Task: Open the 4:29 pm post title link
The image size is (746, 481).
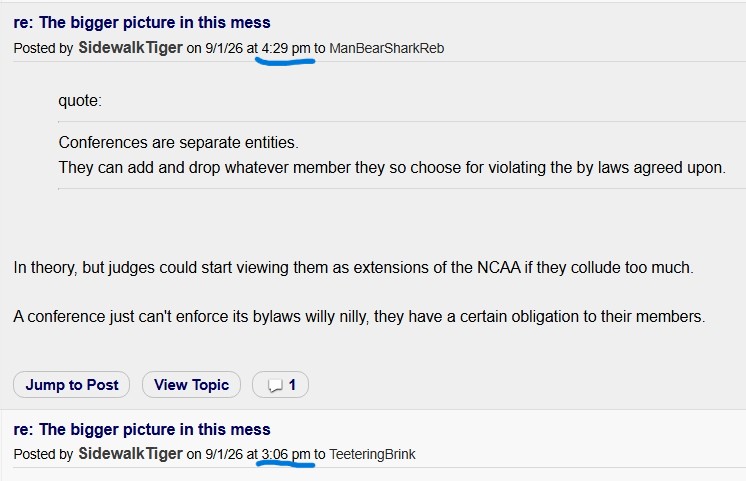Action: (x=142, y=22)
